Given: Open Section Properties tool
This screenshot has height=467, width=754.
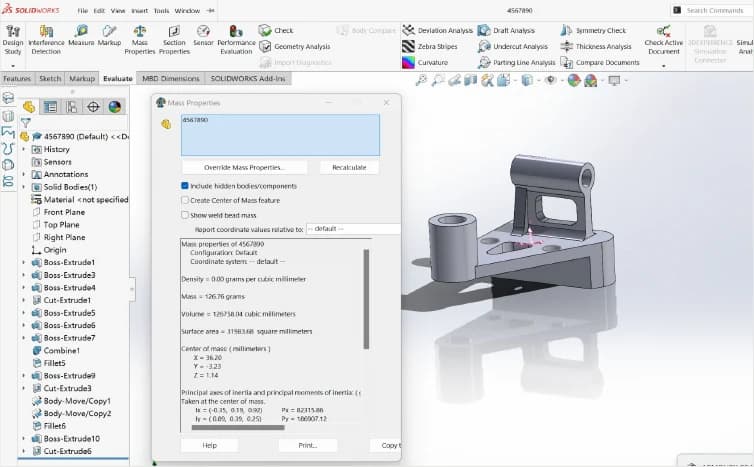Looking at the screenshot, I should tap(174, 39).
